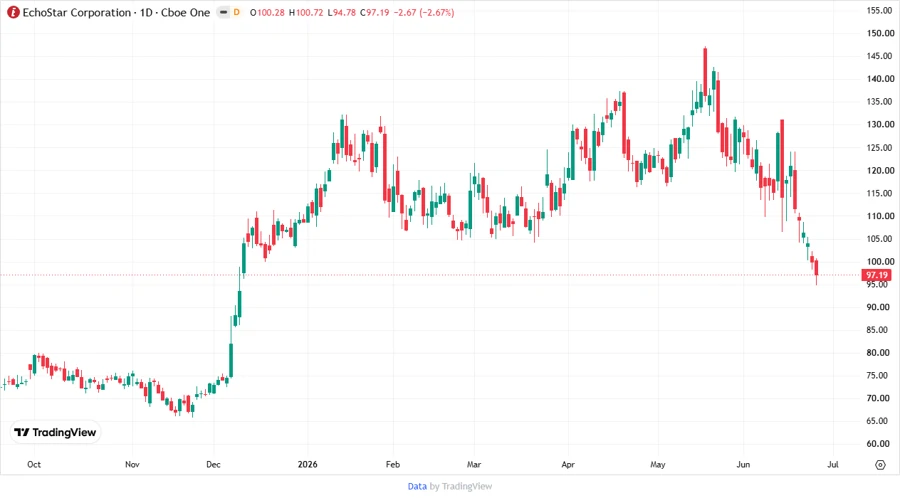The width and height of the screenshot is (900, 498).
Task: Click the low value L94.78
Action: pyautogui.click(x=342, y=13)
